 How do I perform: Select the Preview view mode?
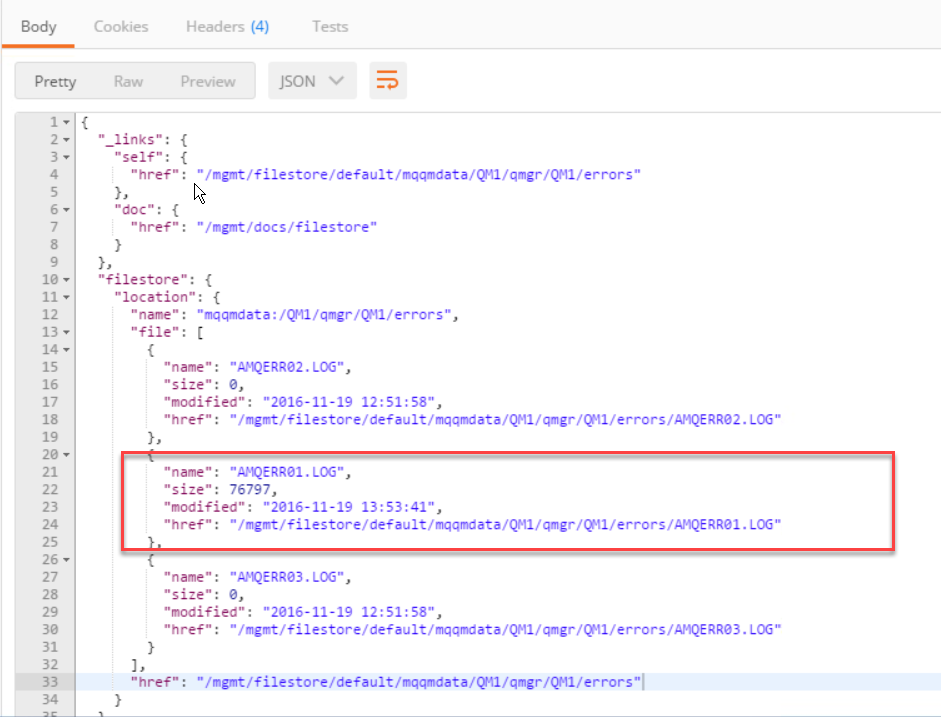coord(208,81)
